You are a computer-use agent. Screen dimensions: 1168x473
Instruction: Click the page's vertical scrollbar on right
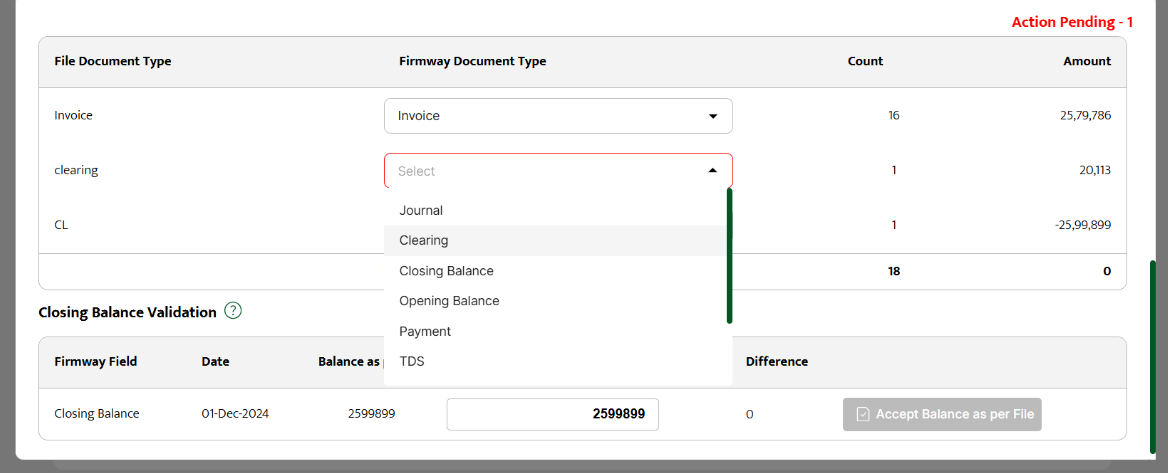[1153, 355]
